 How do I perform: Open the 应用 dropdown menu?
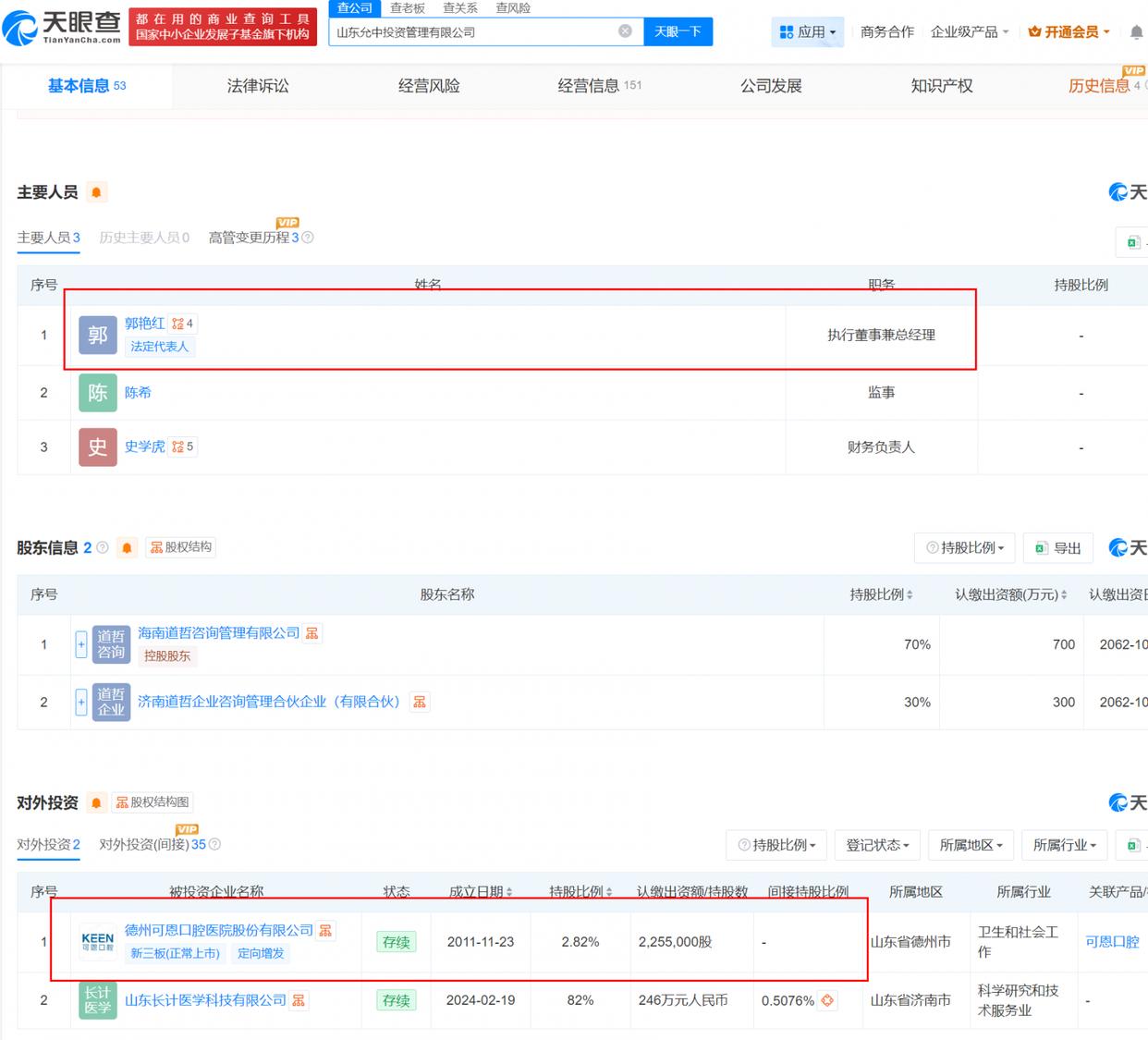click(x=807, y=32)
